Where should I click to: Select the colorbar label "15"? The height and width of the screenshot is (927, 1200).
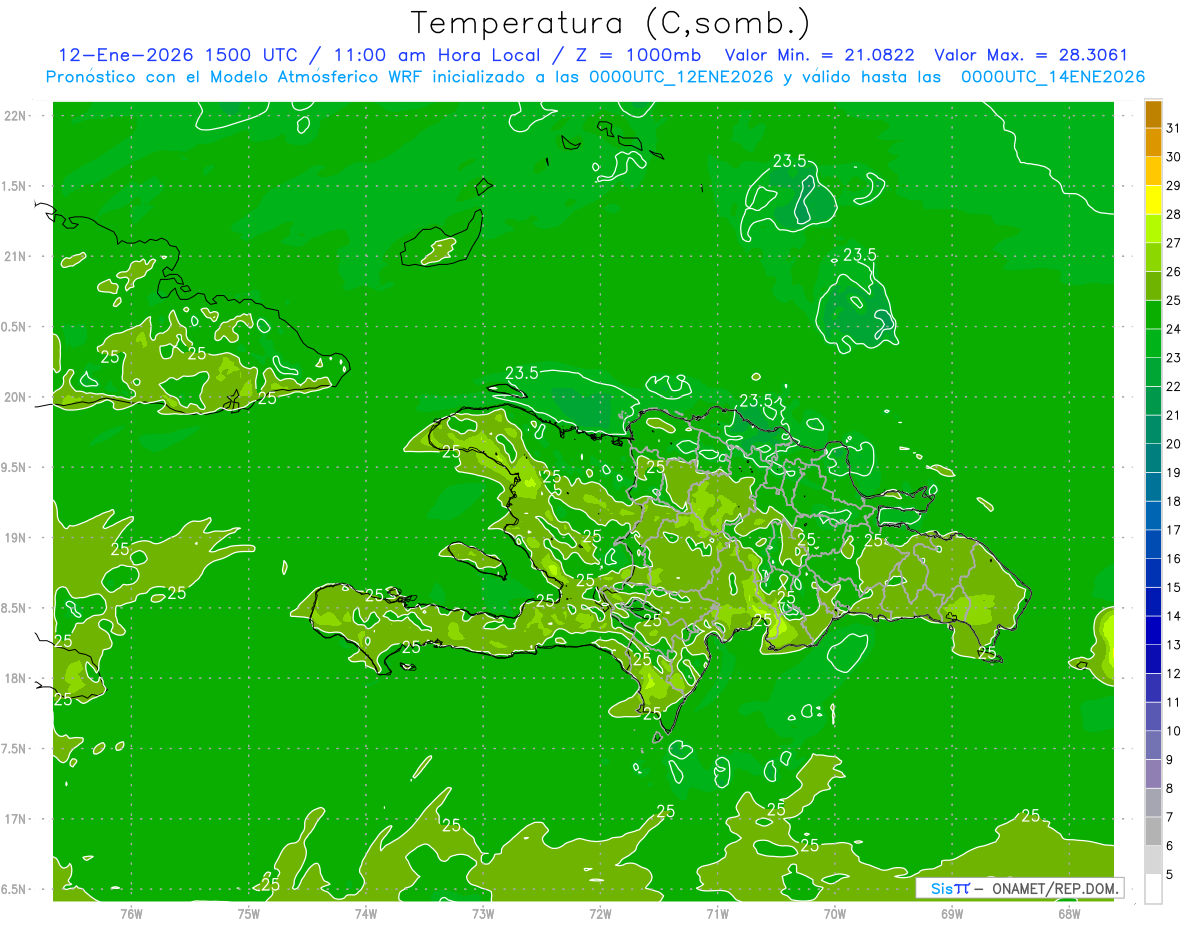[1174, 587]
